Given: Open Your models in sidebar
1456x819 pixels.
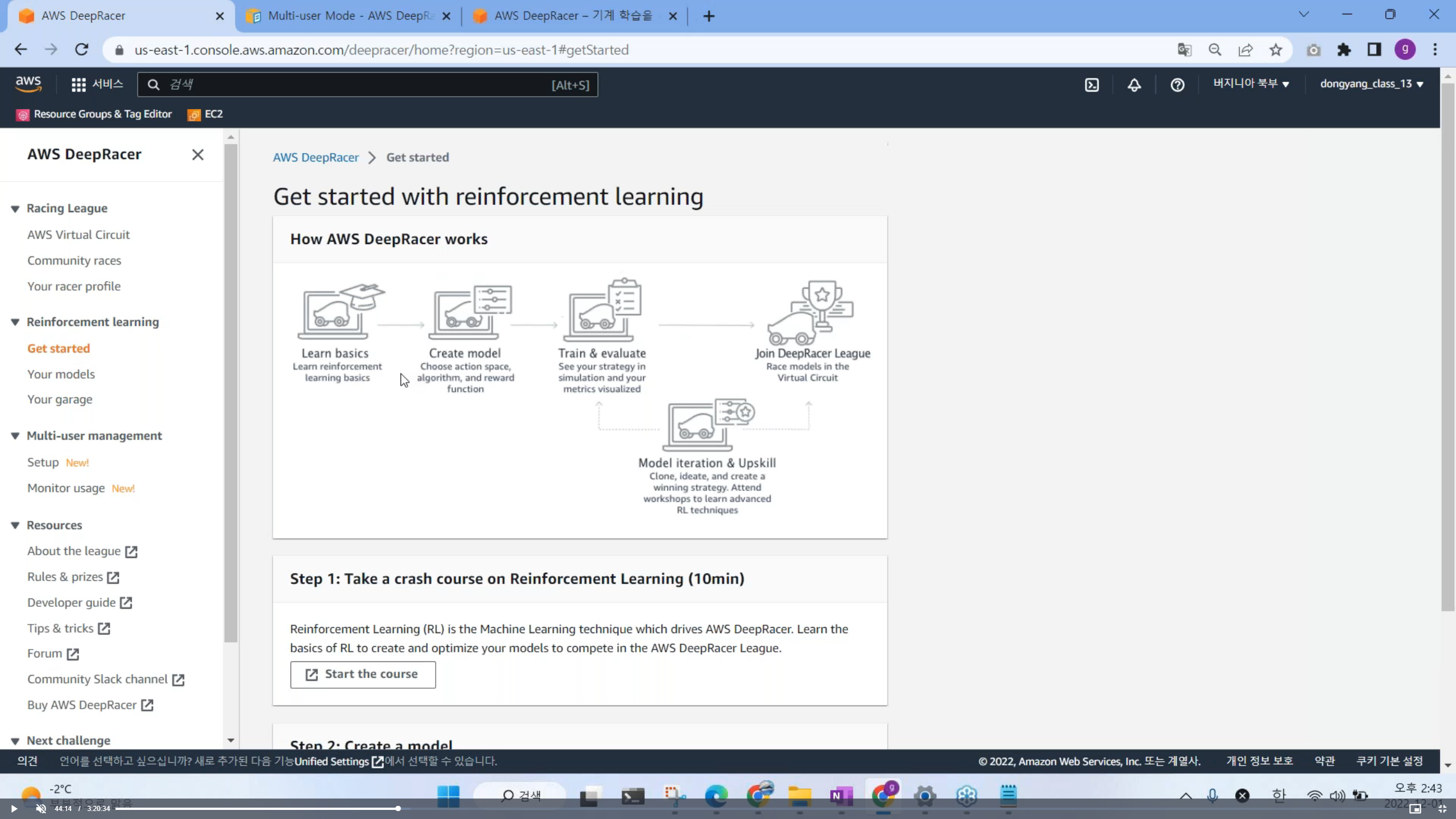Looking at the screenshot, I should (x=61, y=374).
